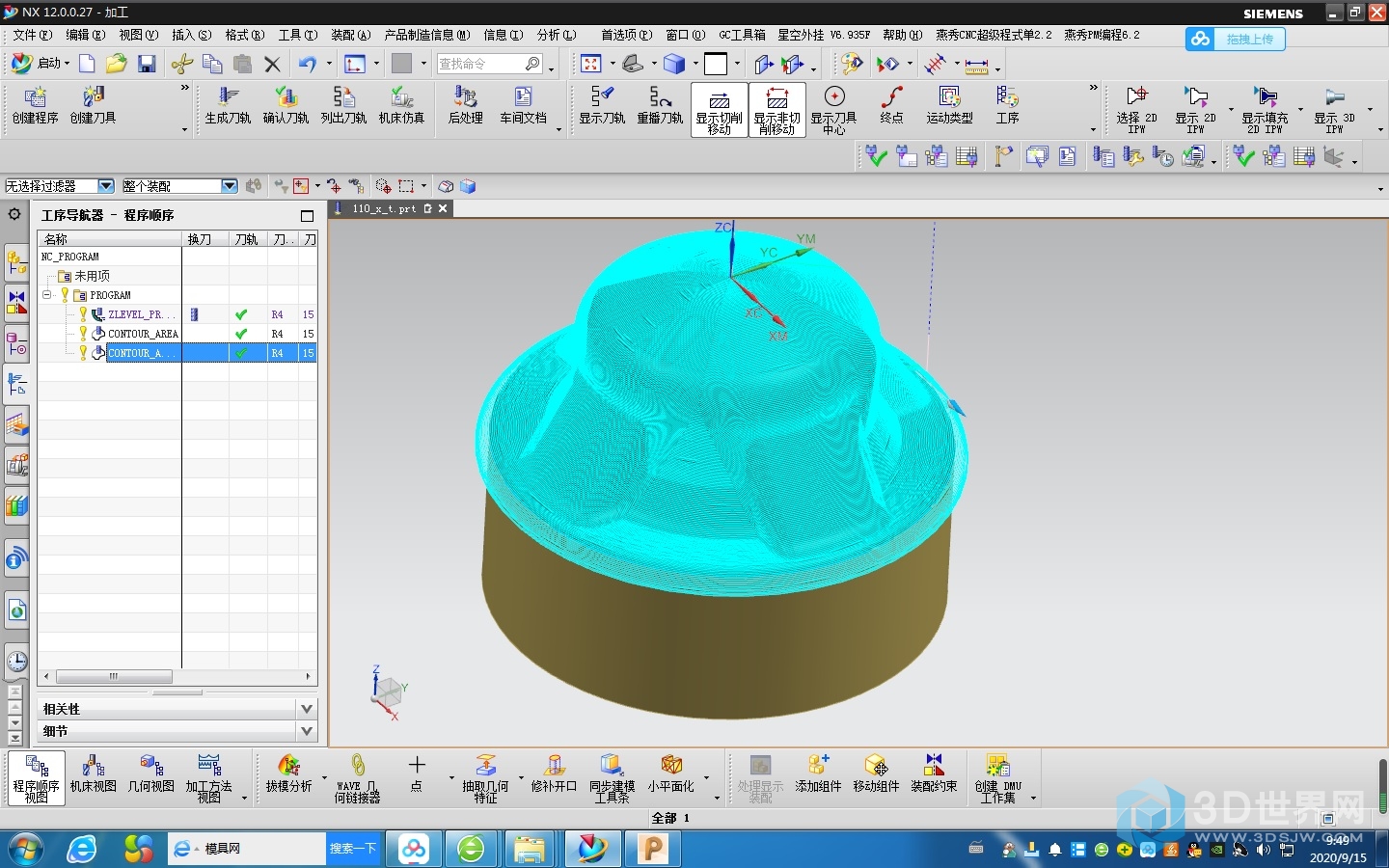Image resolution: width=1389 pixels, height=868 pixels.
Task: Open the Undo history dropdown arrow
Action: coord(329,64)
